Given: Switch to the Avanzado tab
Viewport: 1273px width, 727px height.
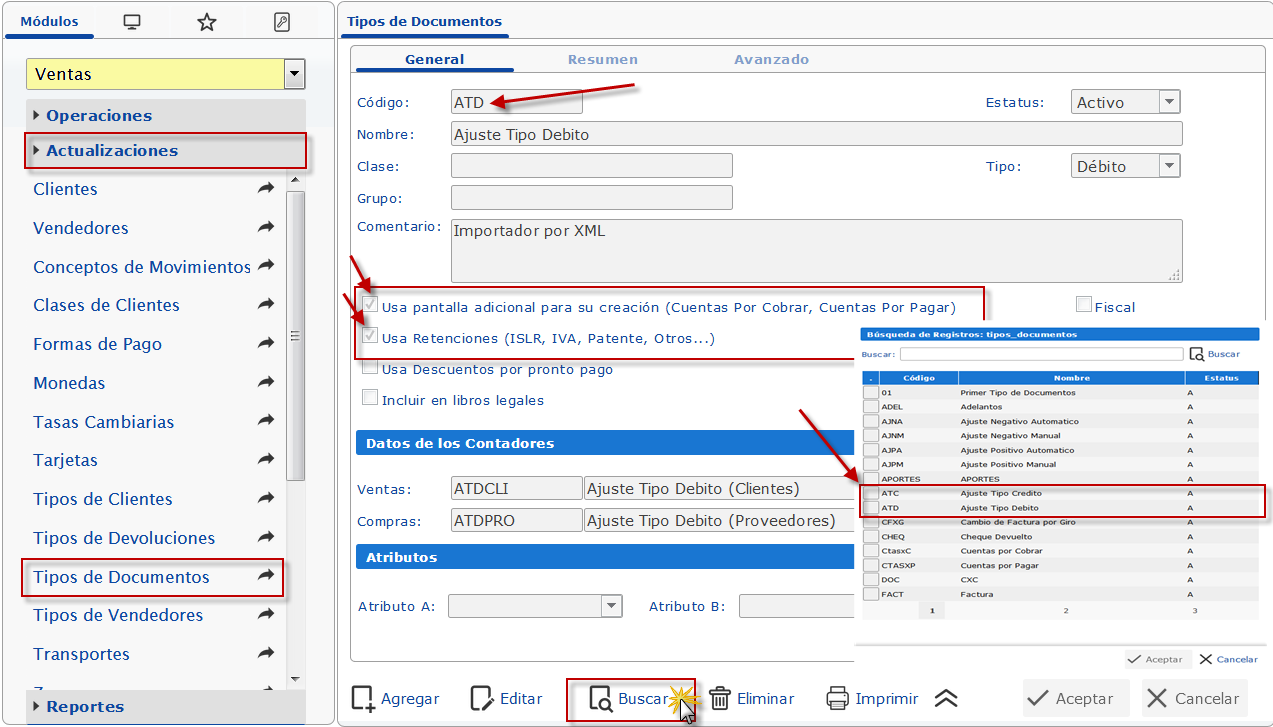Looking at the screenshot, I should (771, 59).
